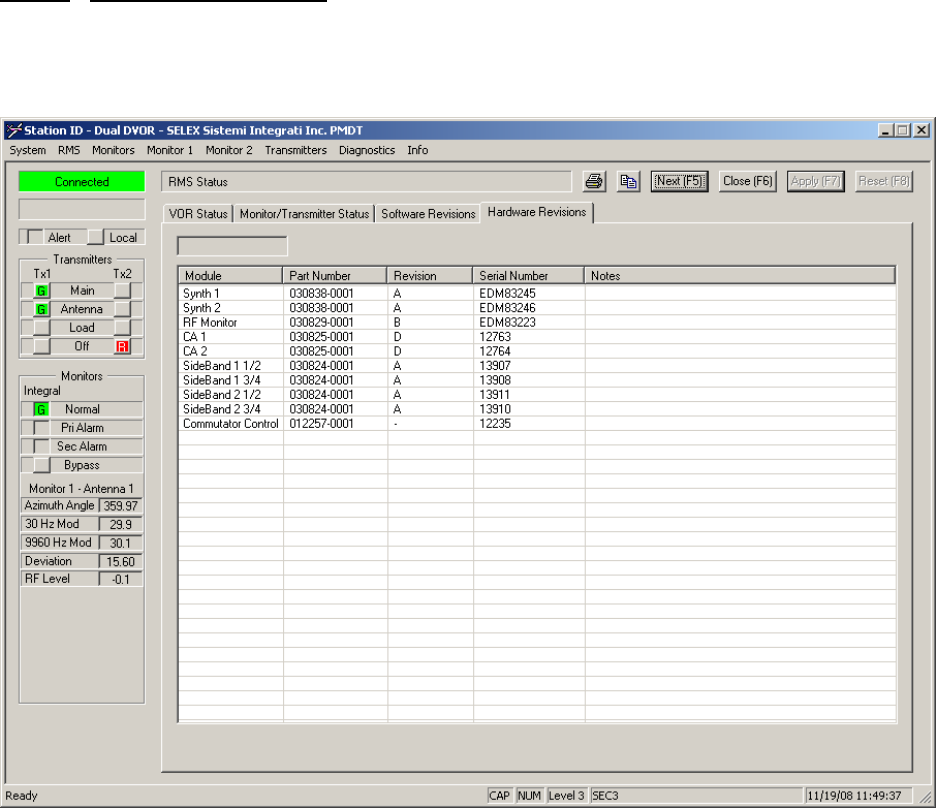
Task: Click the Tx2 Main indicator box
Action: 122,291
